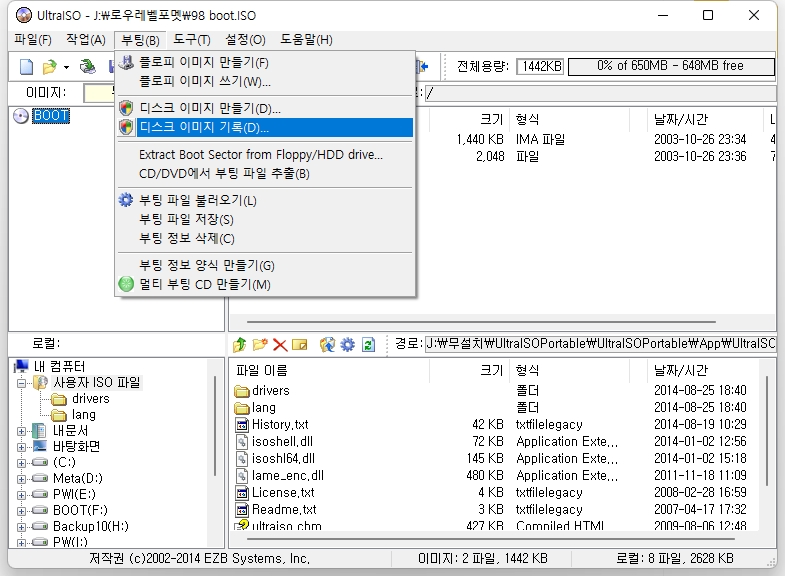This screenshot has height=576, width=785.
Task: Click the isoshell.dll file icon
Action: [242, 442]
